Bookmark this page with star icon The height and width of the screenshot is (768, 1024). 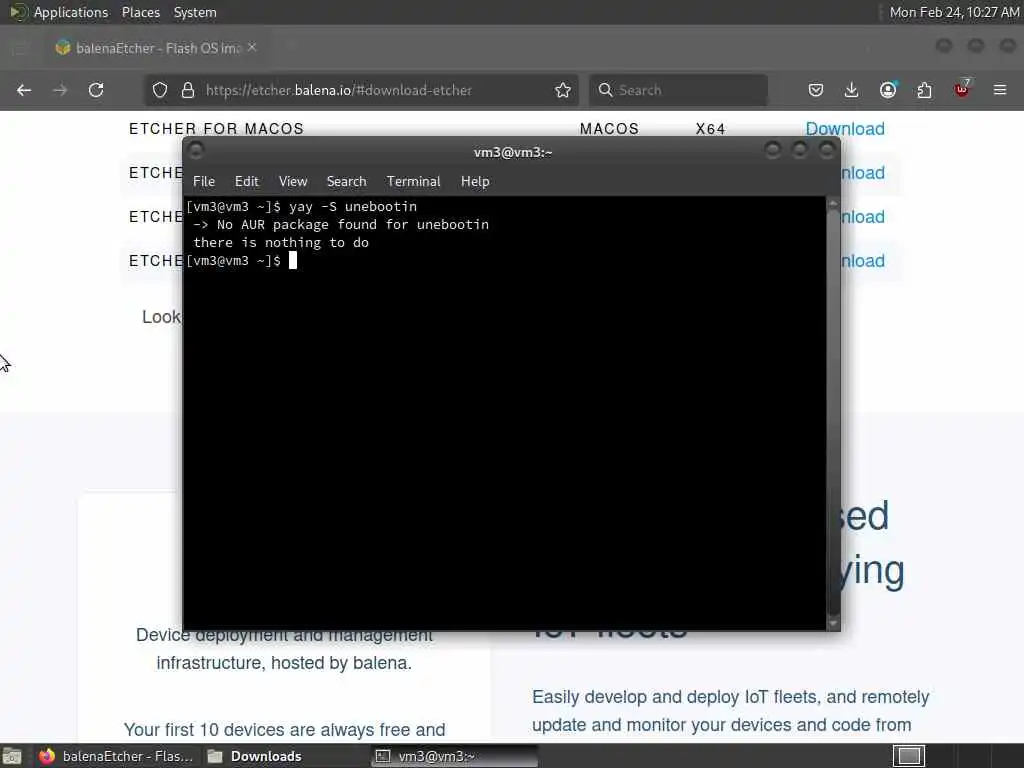(x=563, y=90)
